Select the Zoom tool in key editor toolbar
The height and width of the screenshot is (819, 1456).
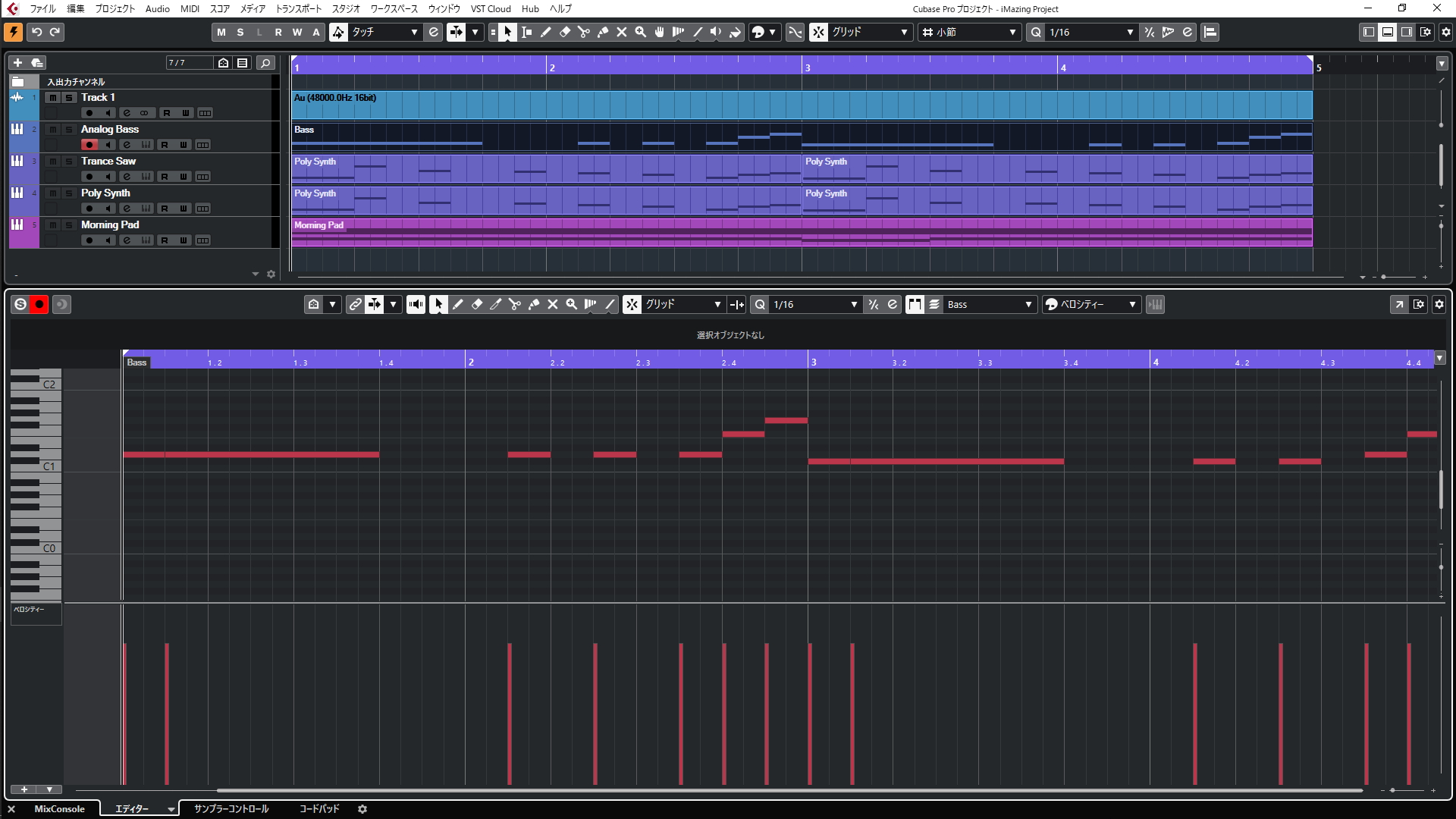point(571,304)
